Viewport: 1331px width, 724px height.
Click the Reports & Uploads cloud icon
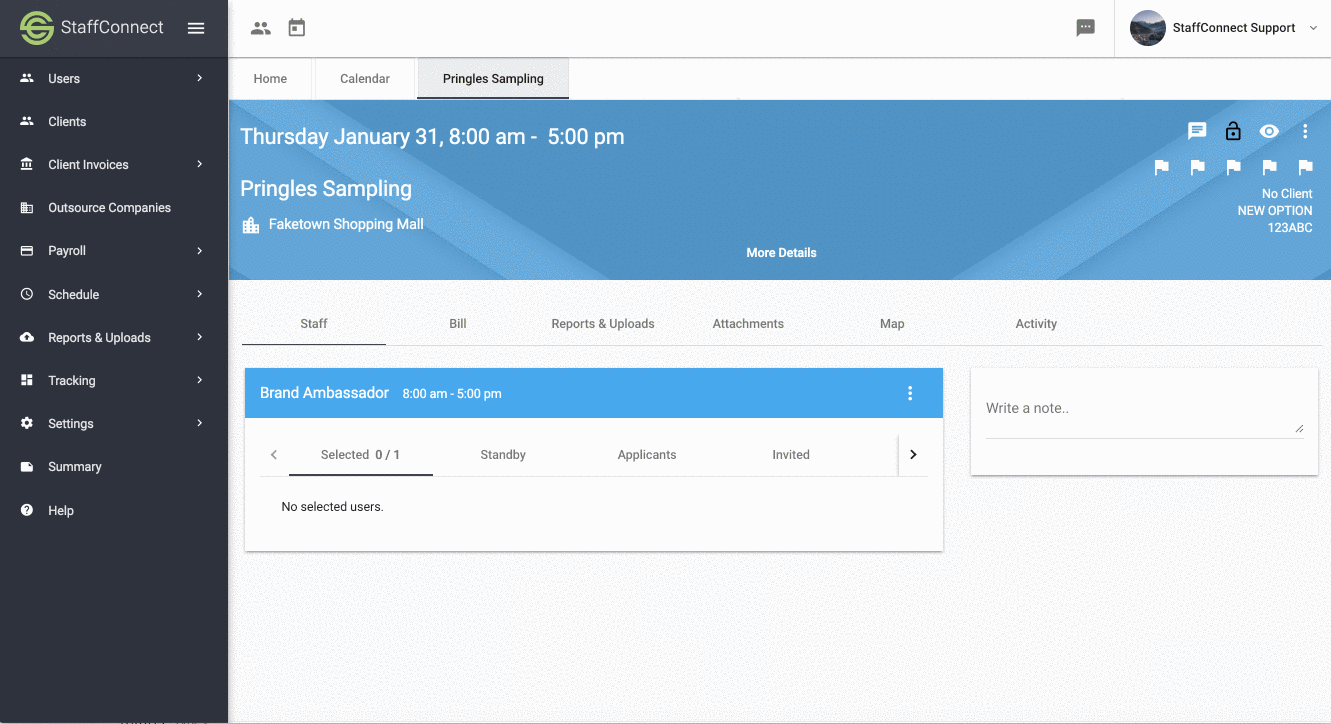click(x=27, y=337)
